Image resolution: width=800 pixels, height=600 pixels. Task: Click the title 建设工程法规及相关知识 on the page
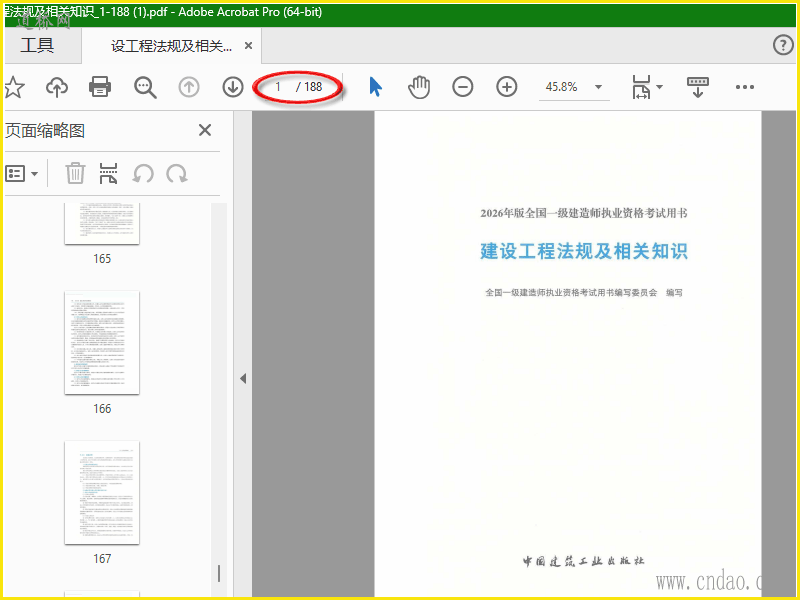pyautogui.click(x=584, y=251)
